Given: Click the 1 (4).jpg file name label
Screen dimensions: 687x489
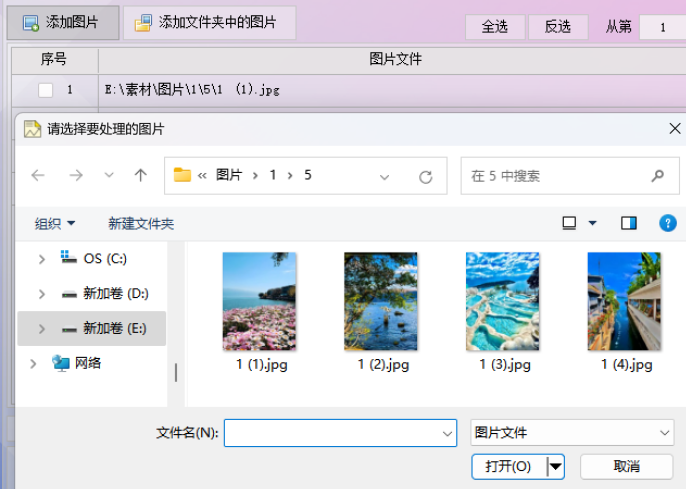Looking at the screenshot, I should [627, 365].
